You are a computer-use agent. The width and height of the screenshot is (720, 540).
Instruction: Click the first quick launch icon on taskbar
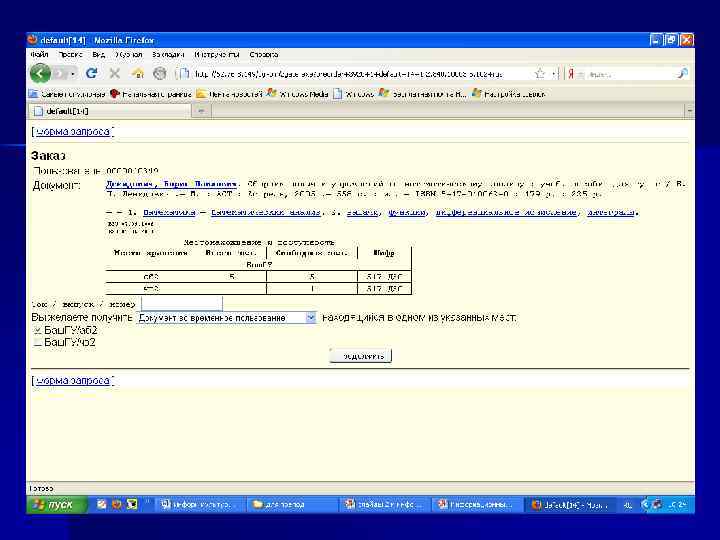pyautogui.click(x=101, y=505)
